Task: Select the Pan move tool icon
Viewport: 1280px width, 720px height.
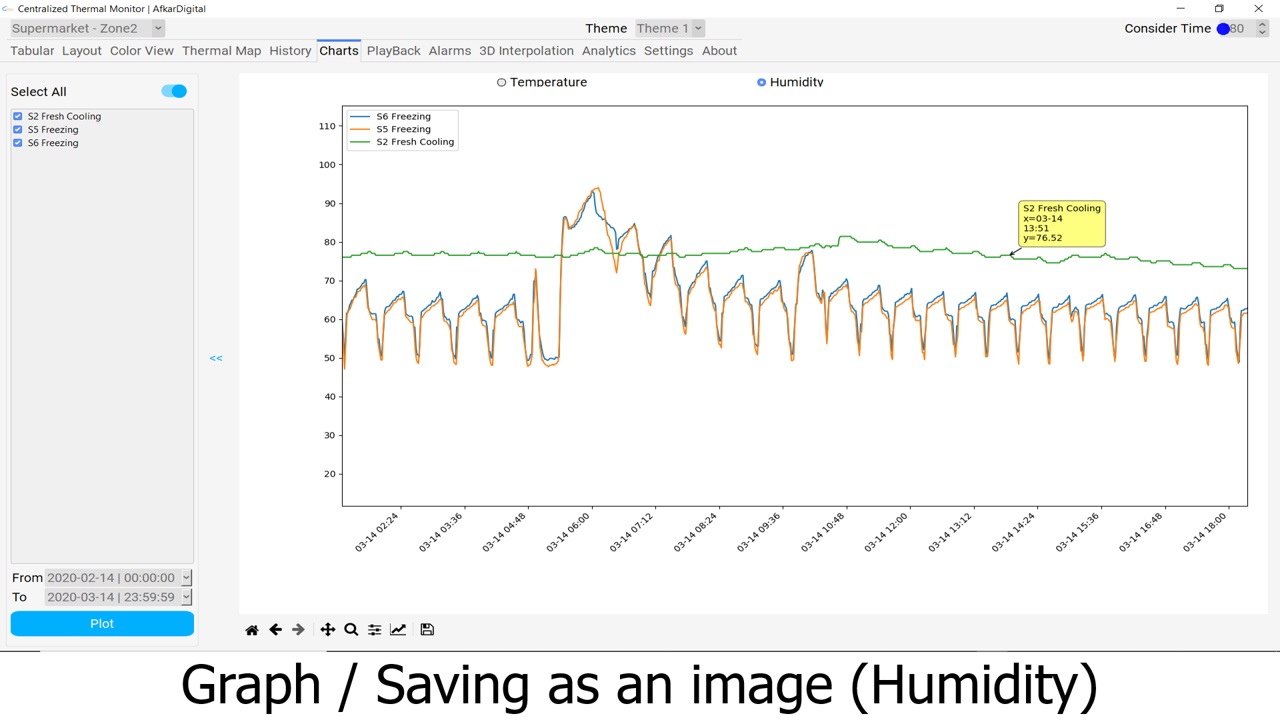Action: [327, 630]
